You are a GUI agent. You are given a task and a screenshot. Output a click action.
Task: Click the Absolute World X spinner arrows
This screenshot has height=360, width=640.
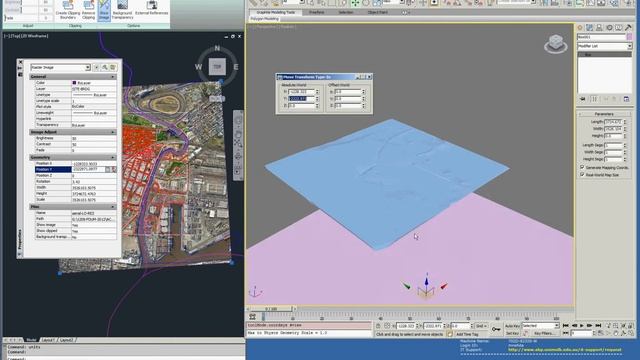(x=317, y=92)
